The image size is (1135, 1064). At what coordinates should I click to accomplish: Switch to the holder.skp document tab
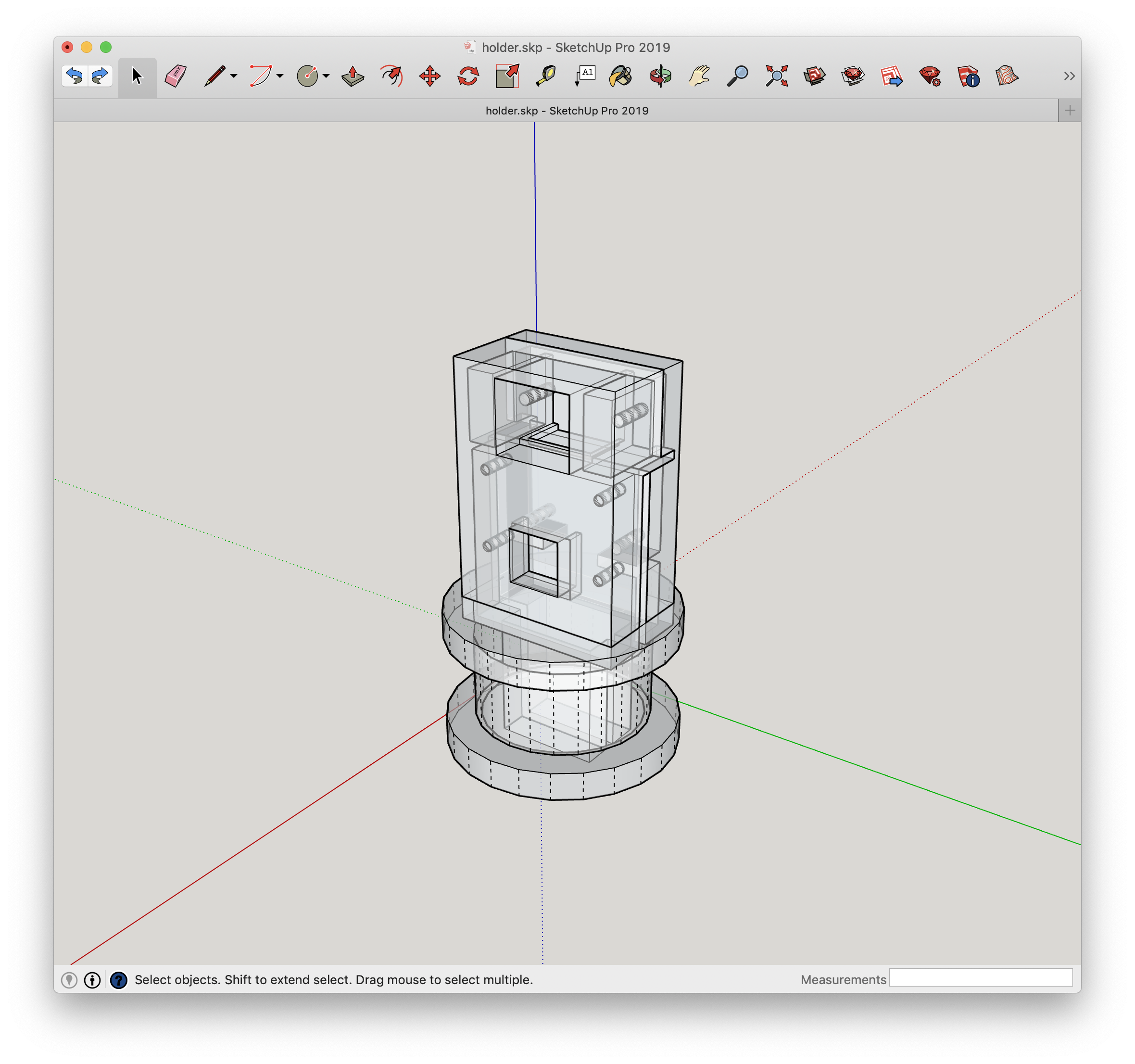point(567,111)
